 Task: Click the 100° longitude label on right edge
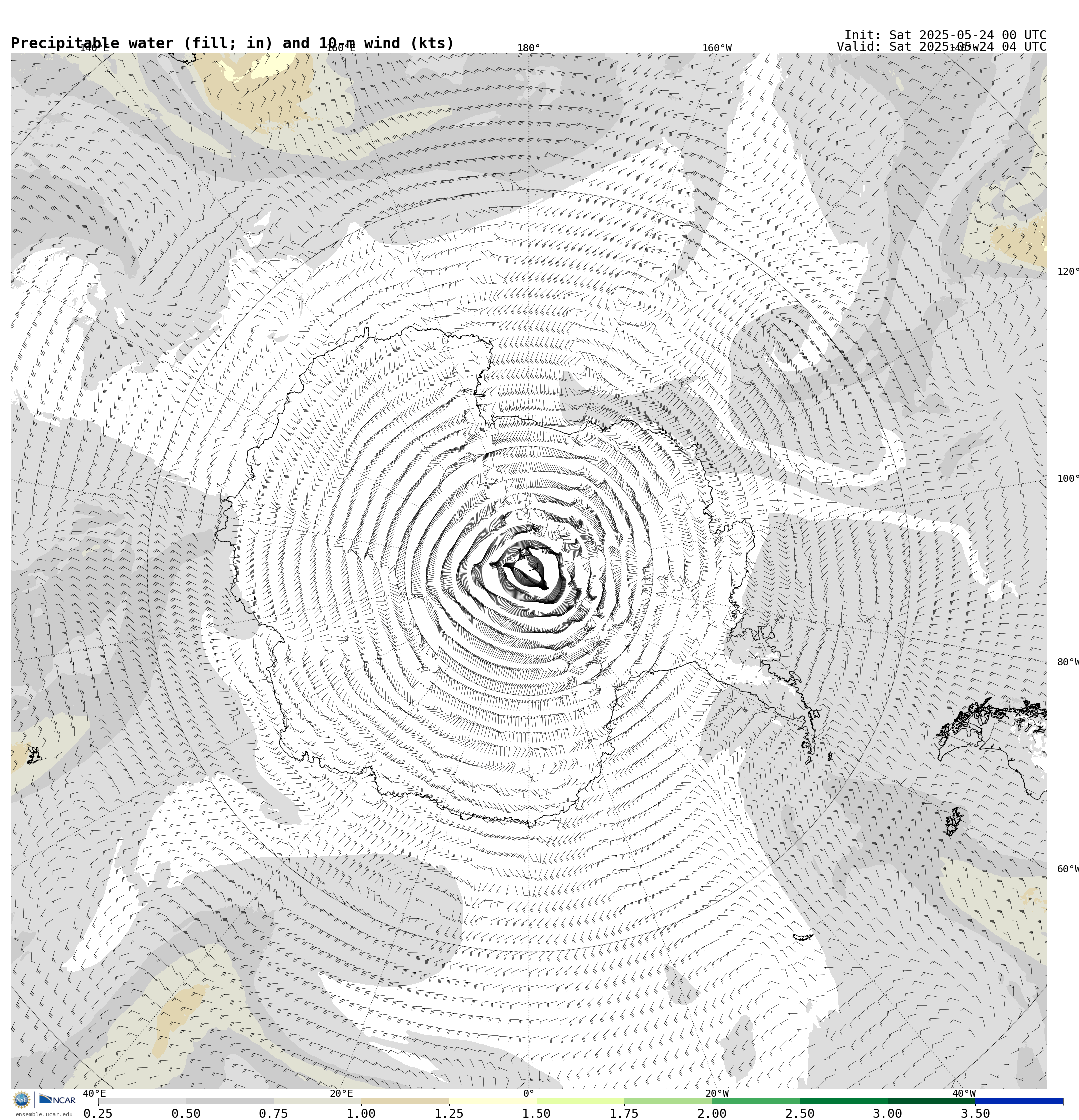click(1068, 479)
